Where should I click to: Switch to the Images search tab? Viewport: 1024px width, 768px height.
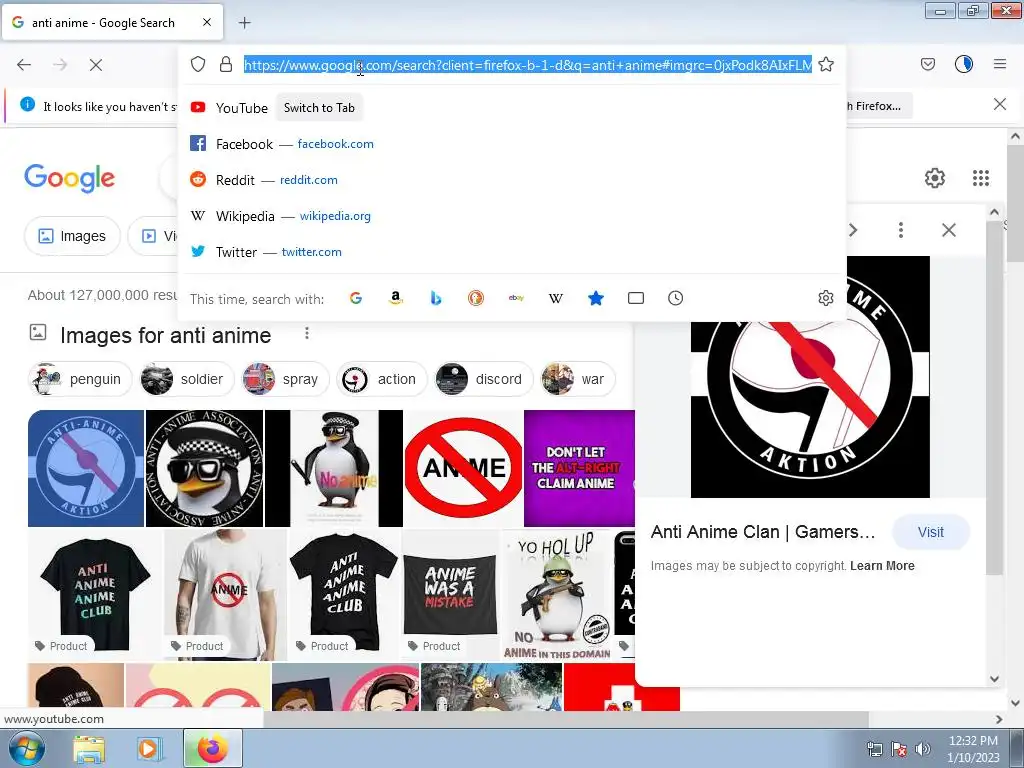72,236
